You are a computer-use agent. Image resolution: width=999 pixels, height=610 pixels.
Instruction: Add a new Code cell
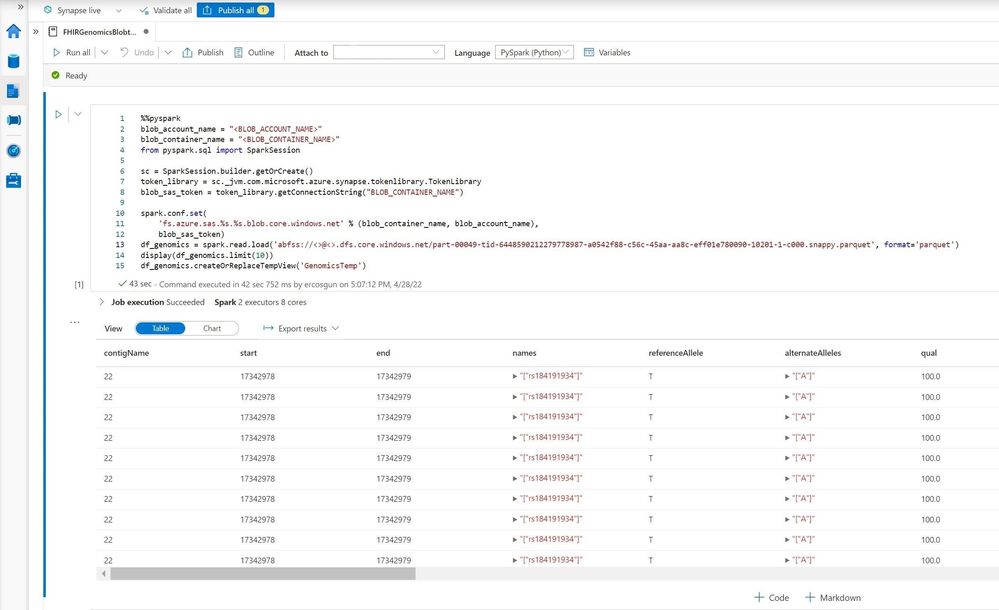point(772,597)
